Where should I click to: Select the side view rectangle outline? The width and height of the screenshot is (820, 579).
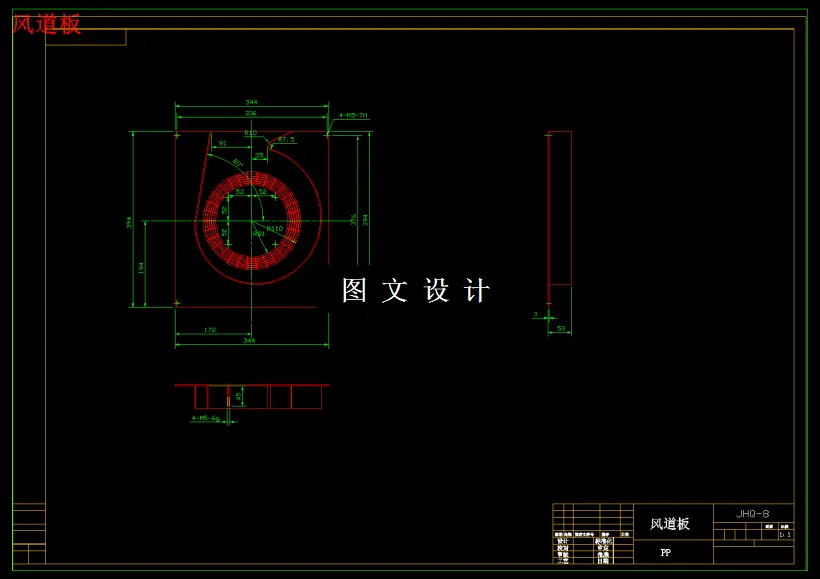(x=560, y=208)
